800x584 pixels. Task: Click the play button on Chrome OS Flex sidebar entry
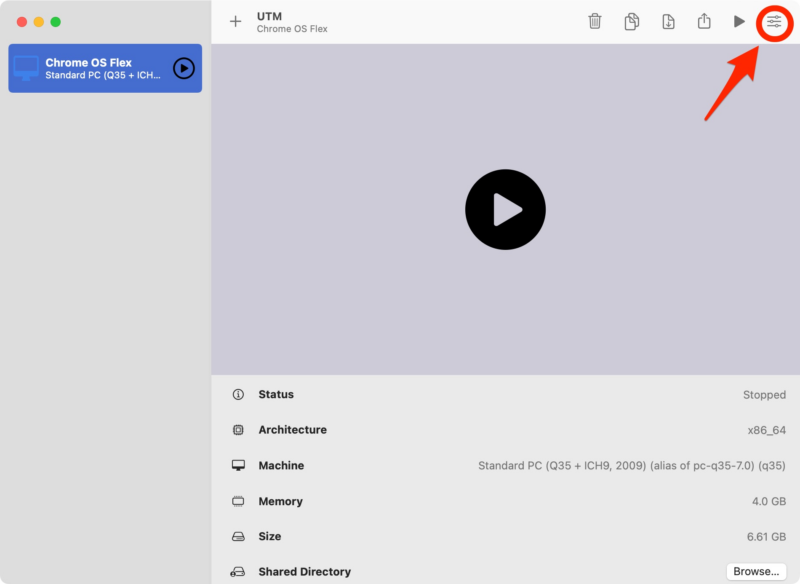point(184,68)
